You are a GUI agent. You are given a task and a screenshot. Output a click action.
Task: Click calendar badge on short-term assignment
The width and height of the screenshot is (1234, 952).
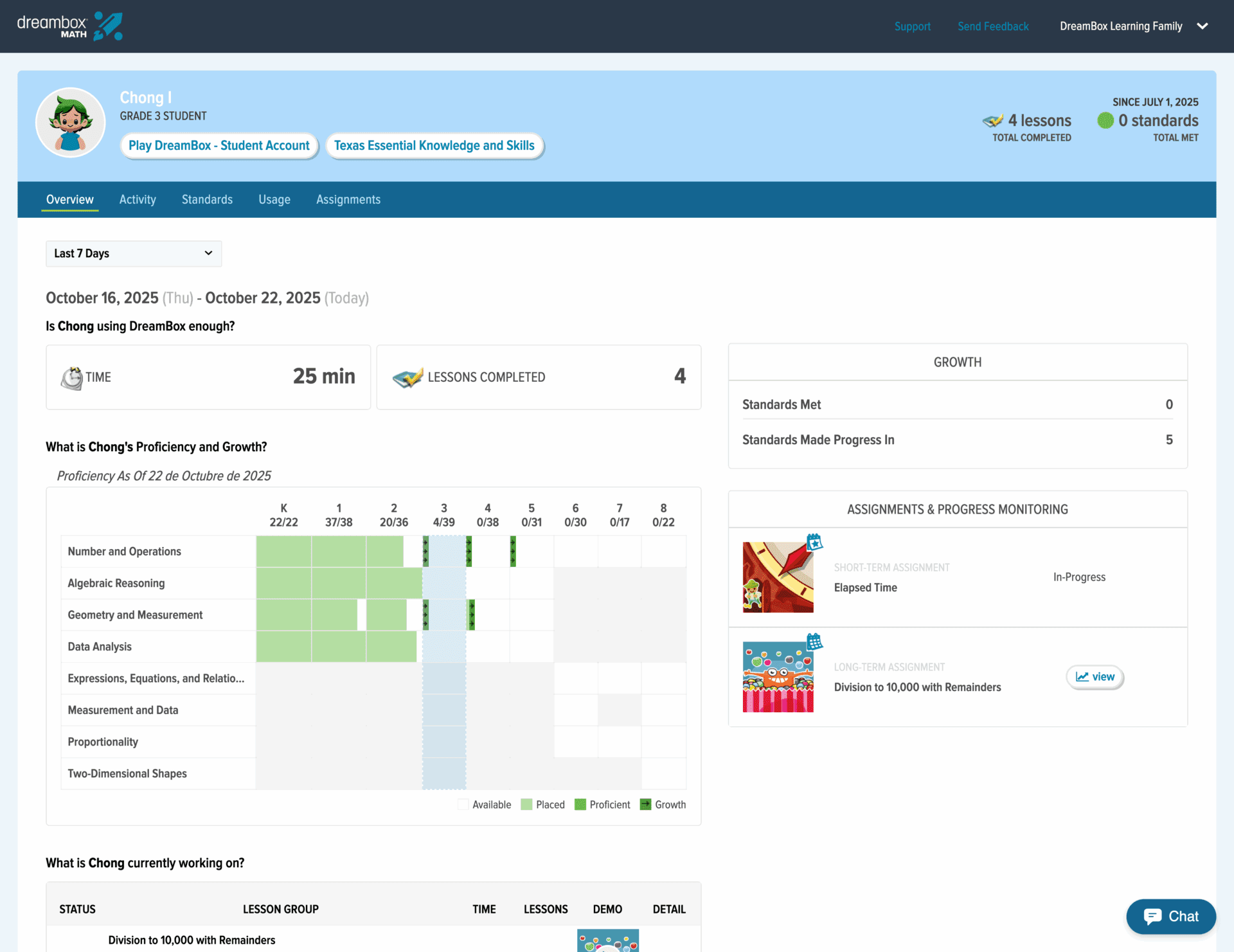coord(814,542)
